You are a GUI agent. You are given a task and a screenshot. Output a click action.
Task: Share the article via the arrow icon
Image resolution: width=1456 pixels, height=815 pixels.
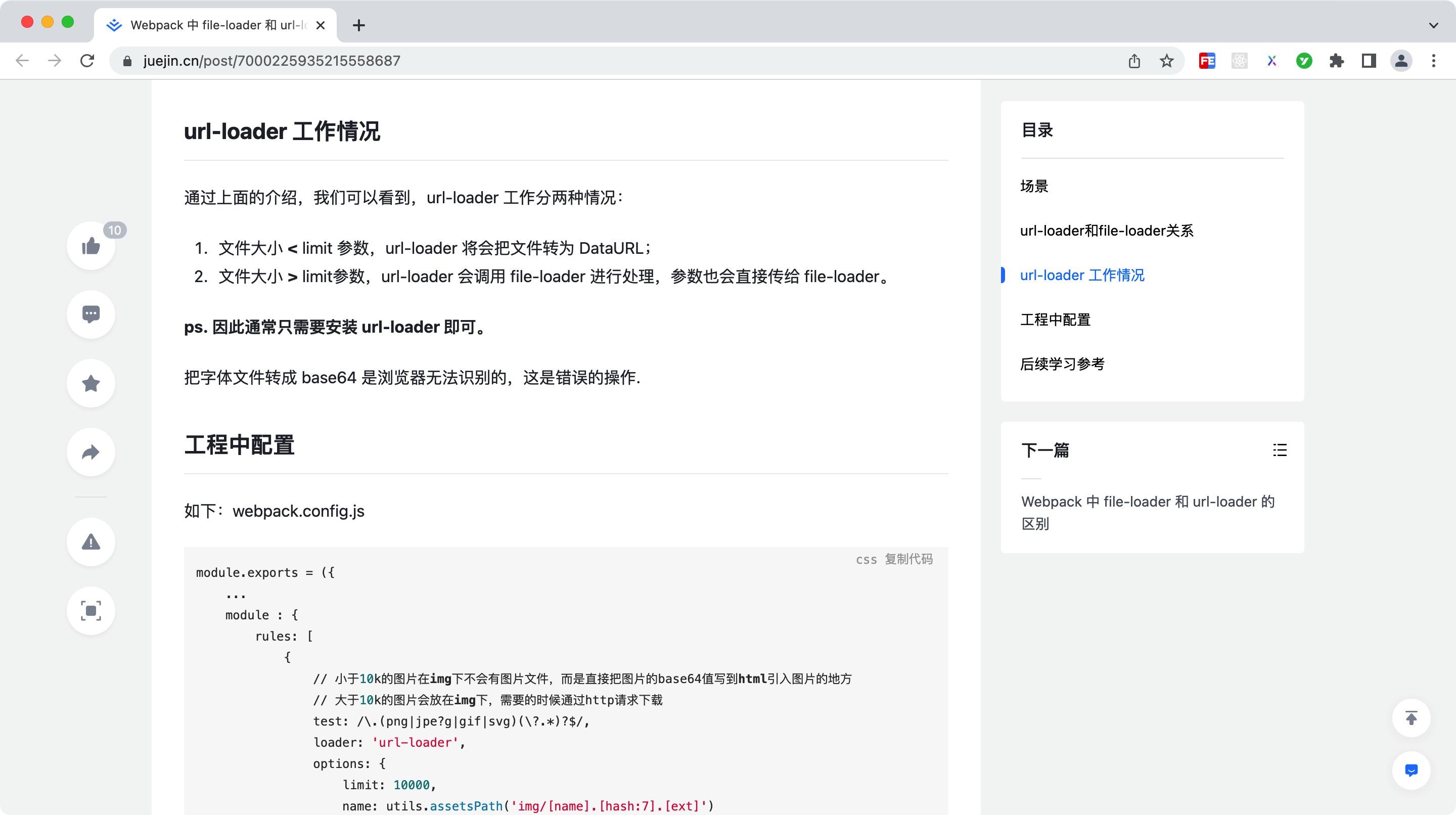90,451
